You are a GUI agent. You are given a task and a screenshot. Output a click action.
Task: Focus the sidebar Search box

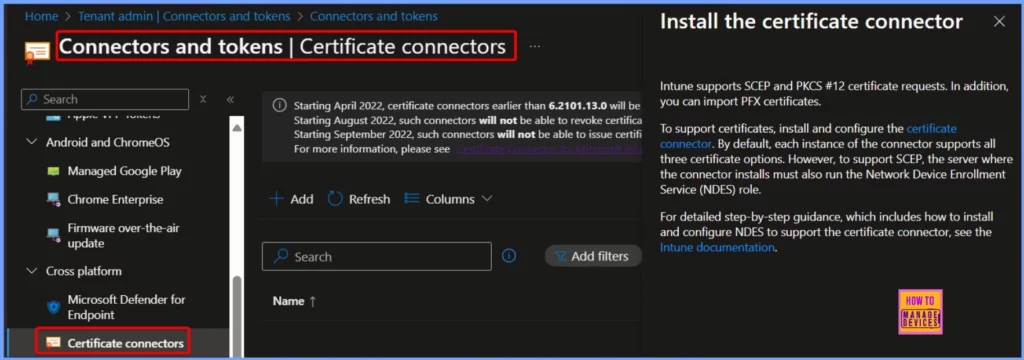click(105, 99)
